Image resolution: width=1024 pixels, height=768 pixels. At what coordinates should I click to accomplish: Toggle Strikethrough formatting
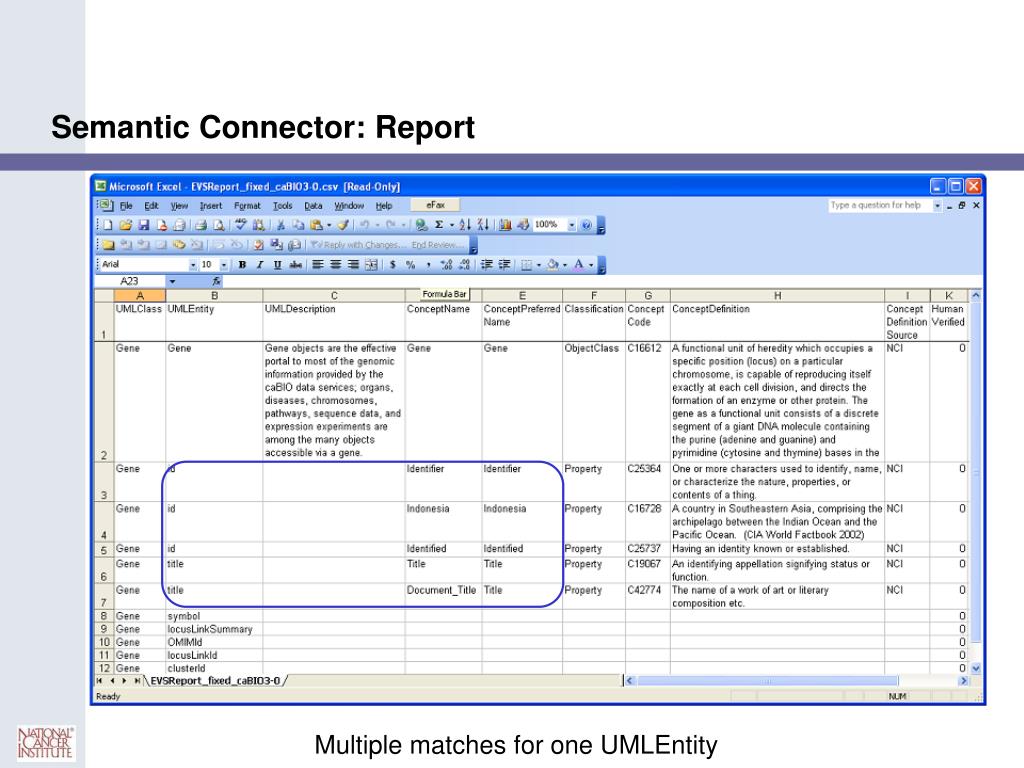(x=296, y=264)
